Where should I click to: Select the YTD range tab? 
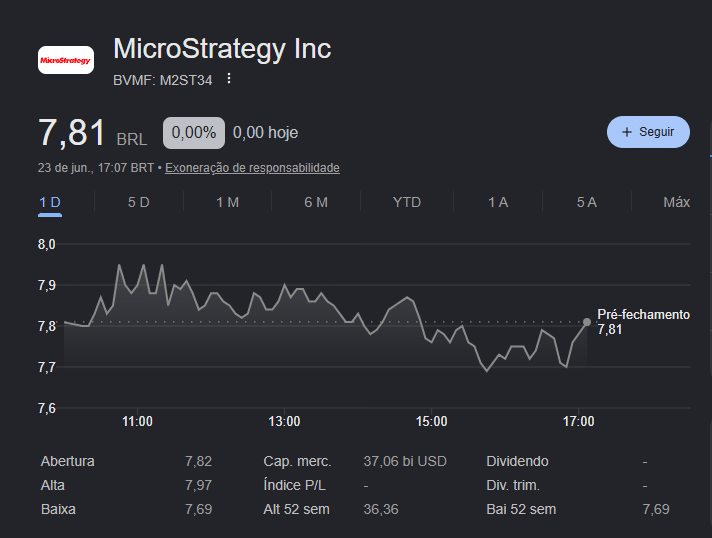click(407, 202)
